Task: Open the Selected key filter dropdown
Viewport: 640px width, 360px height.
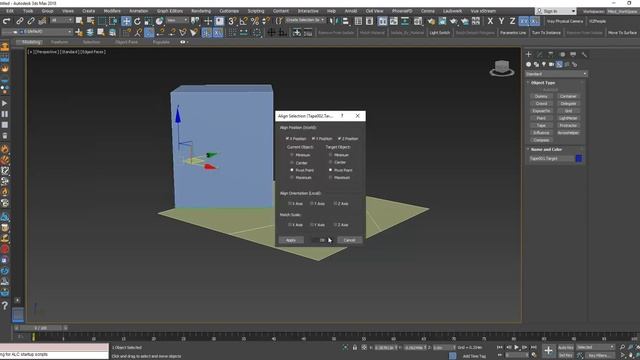Action: [596, 347]
